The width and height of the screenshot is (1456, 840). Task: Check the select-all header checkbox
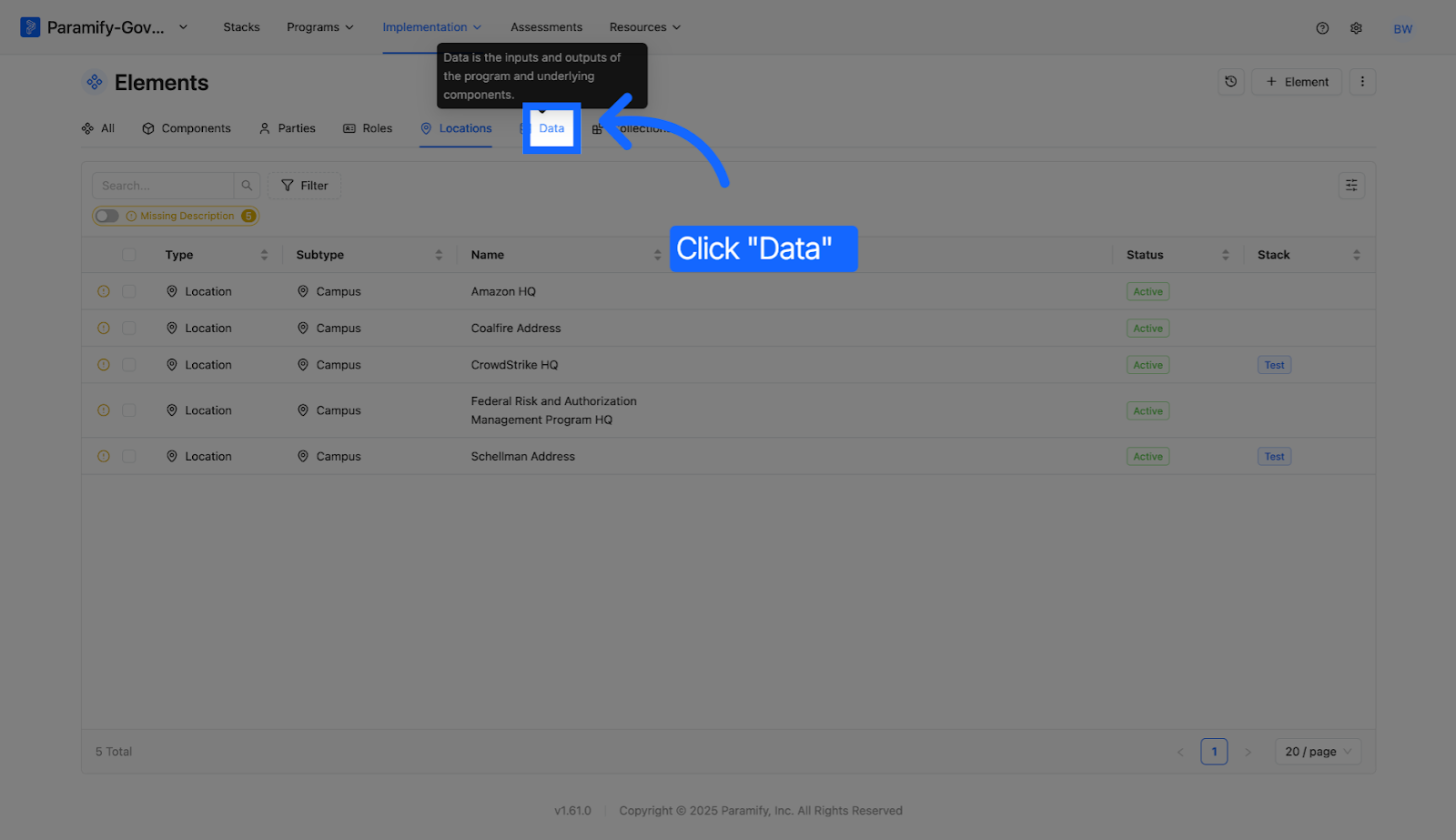point(129,255)
